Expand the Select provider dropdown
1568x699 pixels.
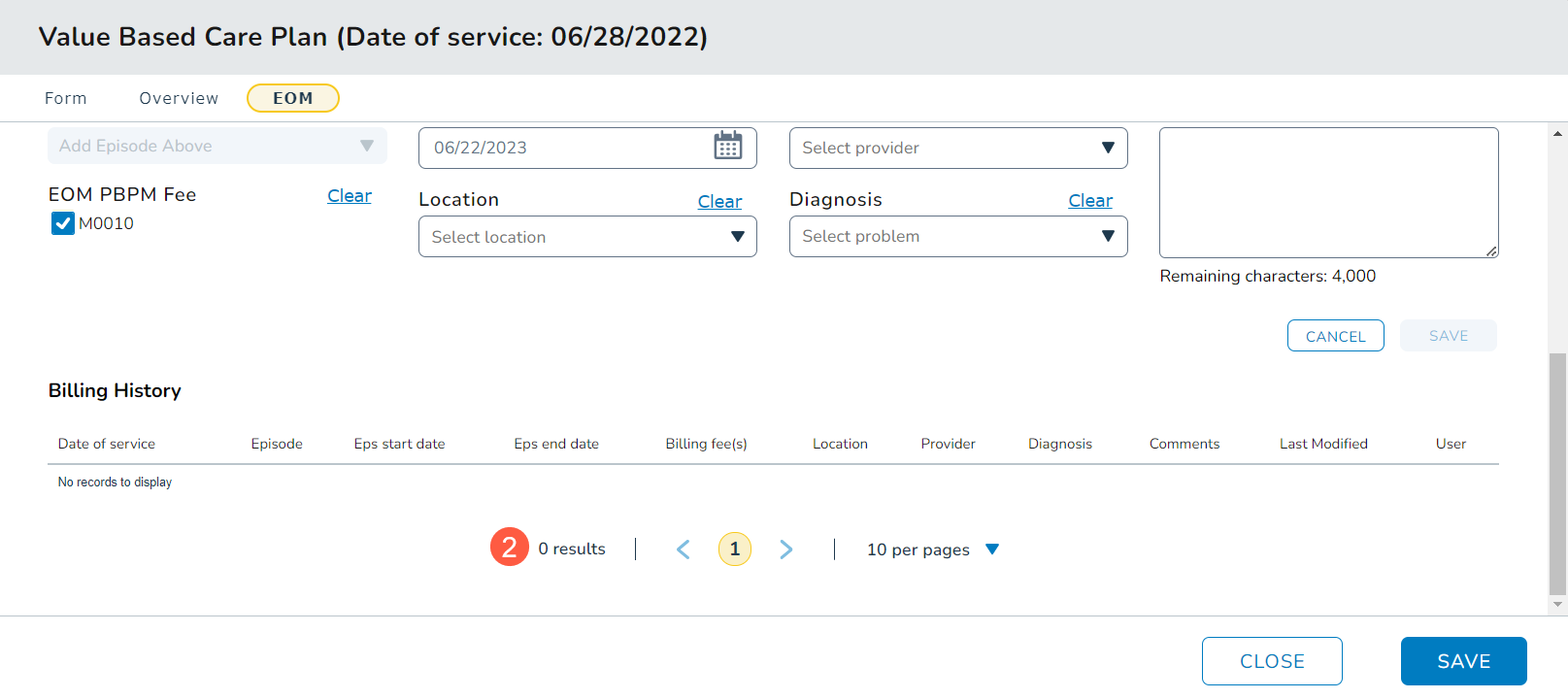pyautogui.click(x=957, y=148)
